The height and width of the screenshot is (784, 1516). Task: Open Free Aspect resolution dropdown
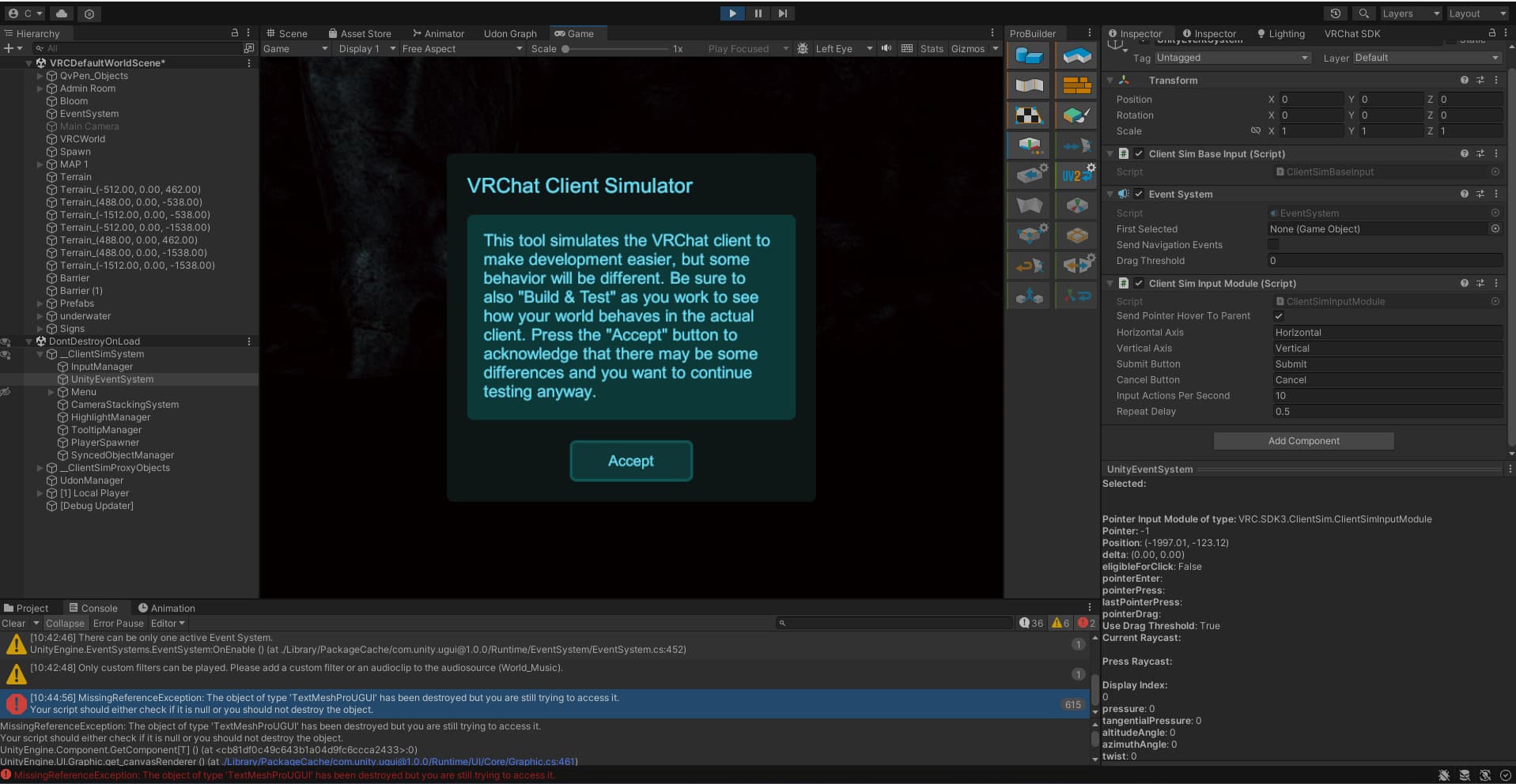coord(462,49)
